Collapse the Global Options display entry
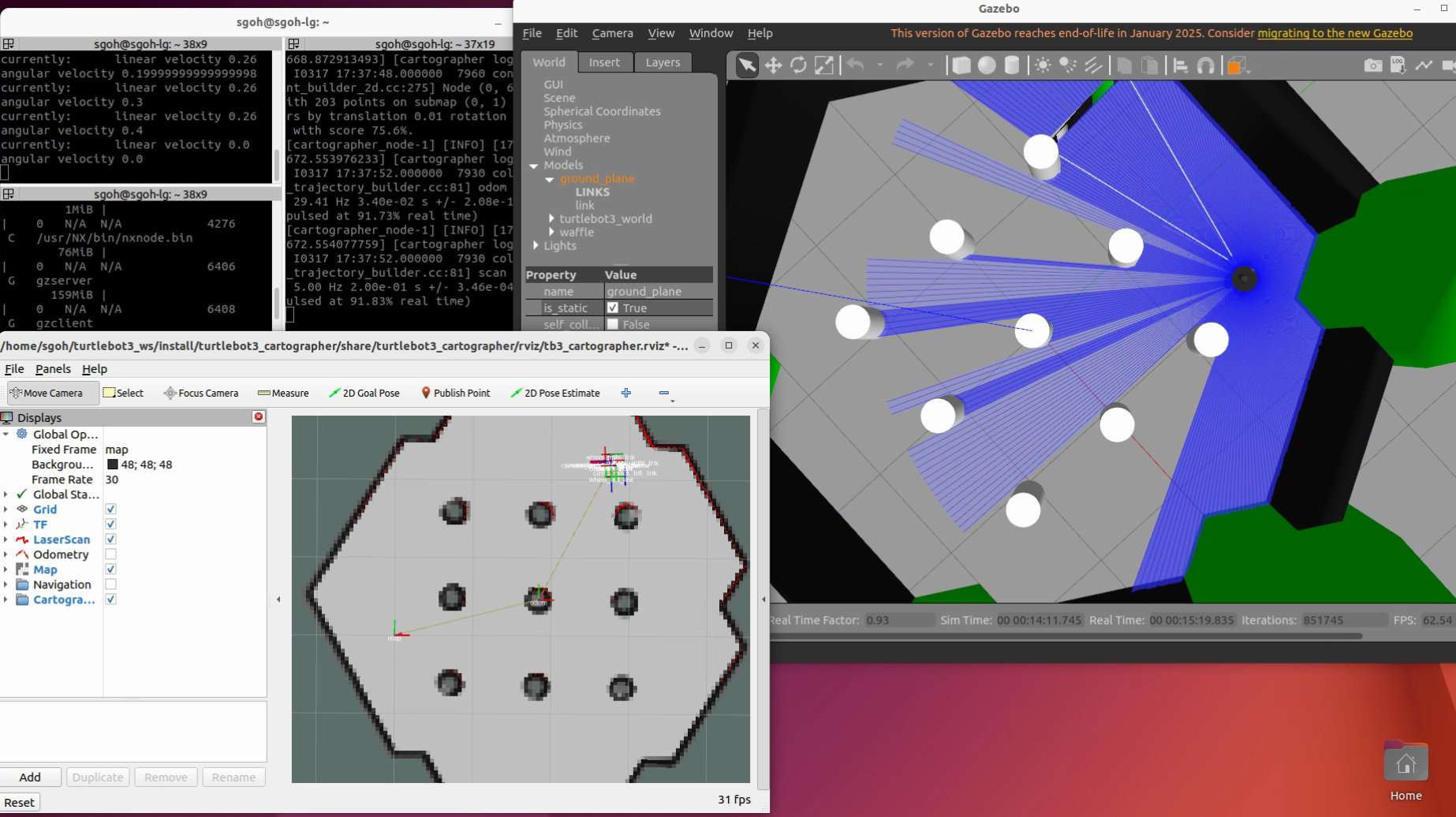The width and height of the screenshot is (1456, 817). (6, 435)
